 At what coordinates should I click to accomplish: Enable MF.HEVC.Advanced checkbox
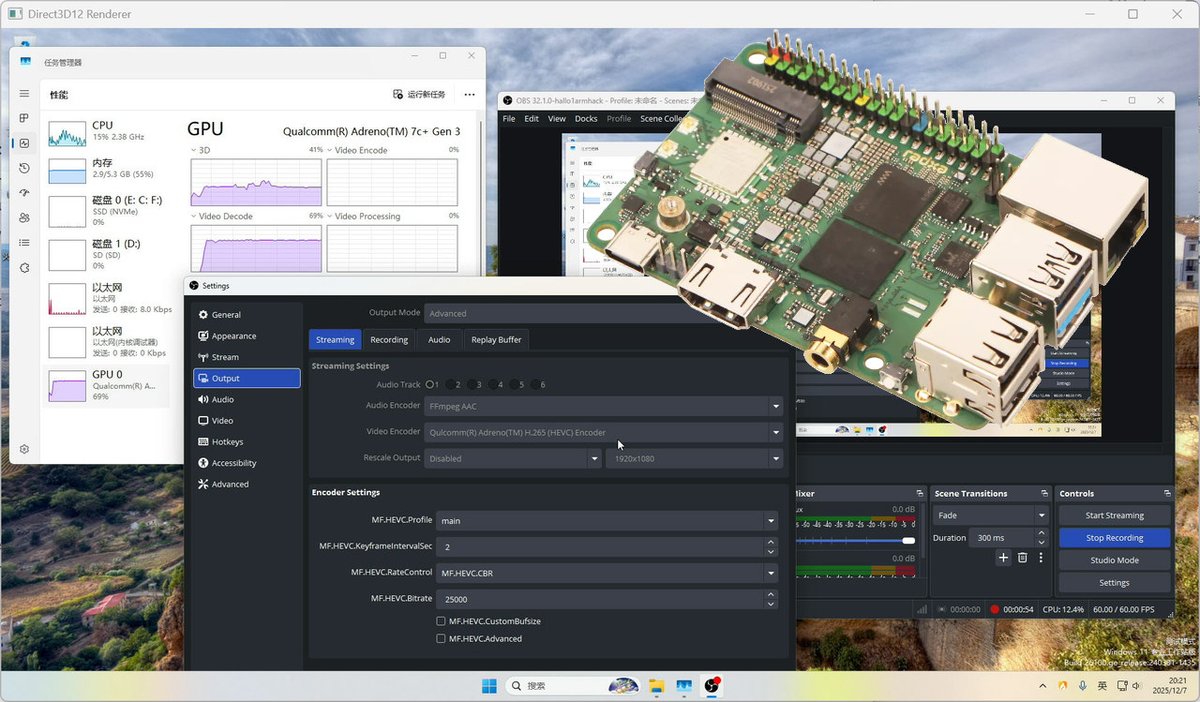coord(441,638)
